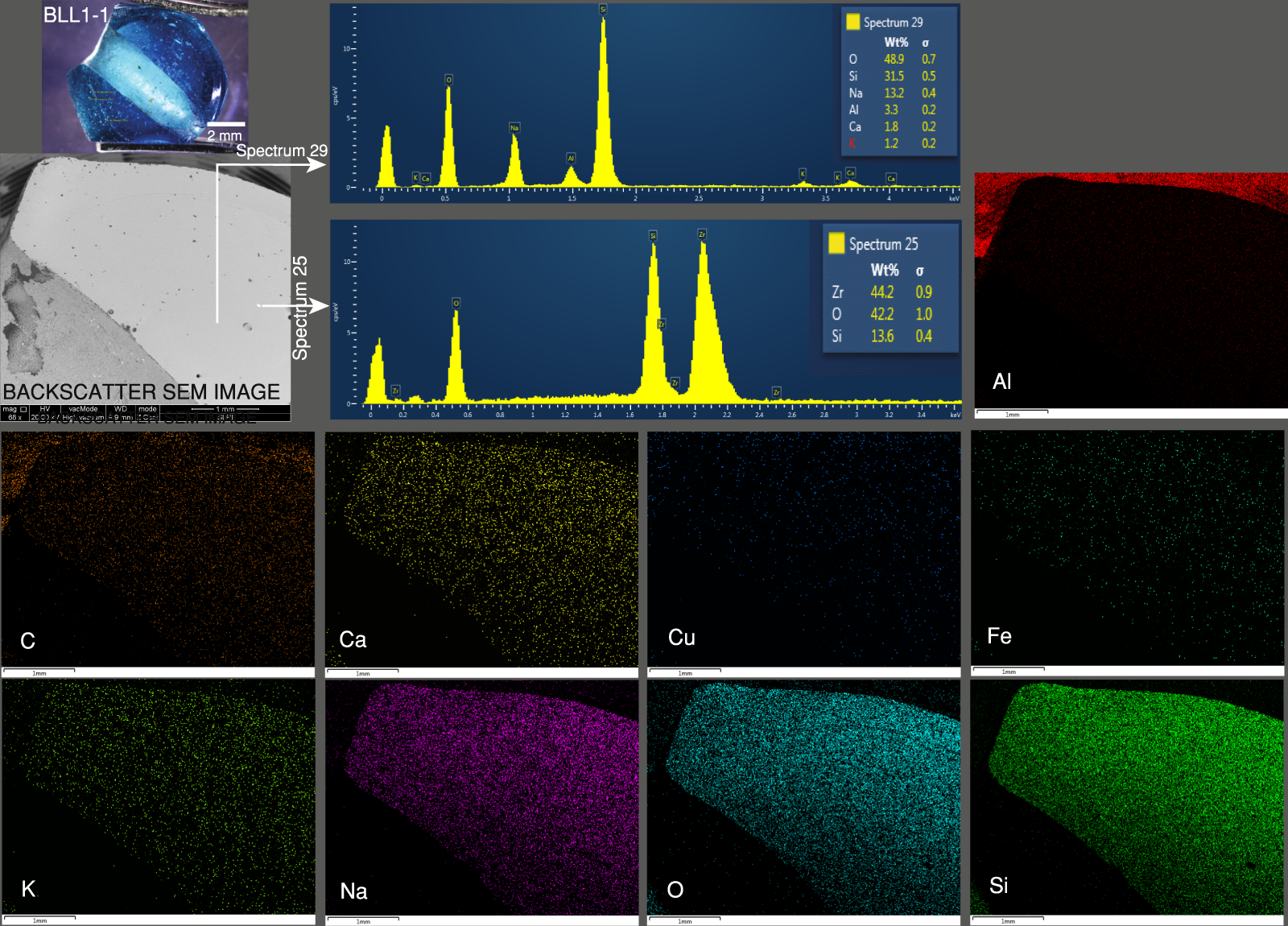Select the Na value 13.2 in Spectrum 29
1288x926 pixels.
894,93
